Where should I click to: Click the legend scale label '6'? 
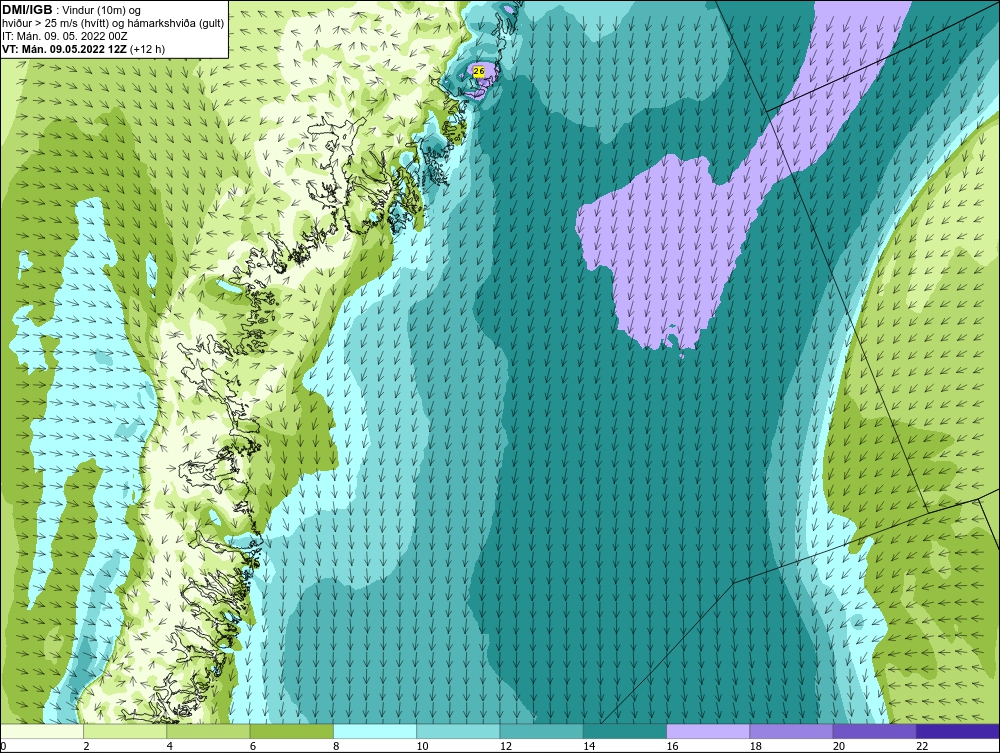tap(253, 746)
